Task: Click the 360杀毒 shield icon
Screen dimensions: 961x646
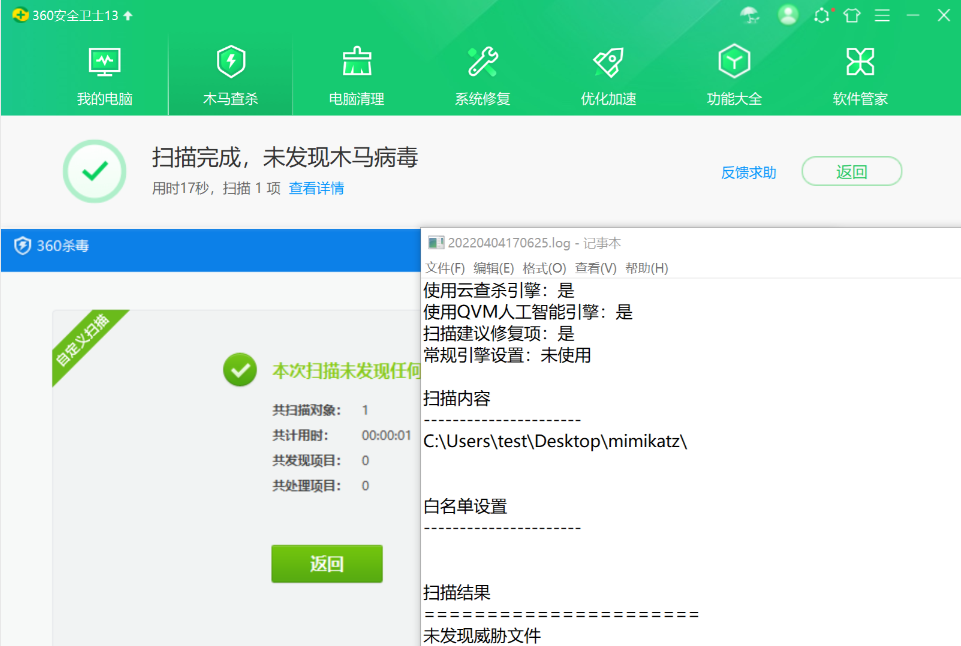Action: point(23,246)
